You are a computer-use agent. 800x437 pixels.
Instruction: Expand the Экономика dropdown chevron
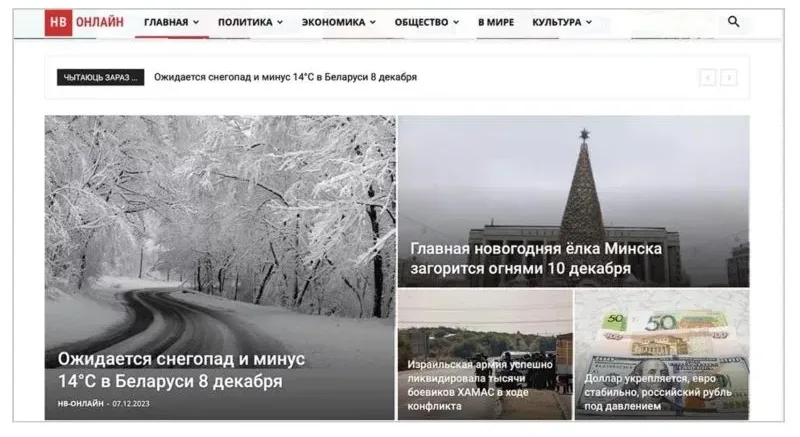click(373, 22)
